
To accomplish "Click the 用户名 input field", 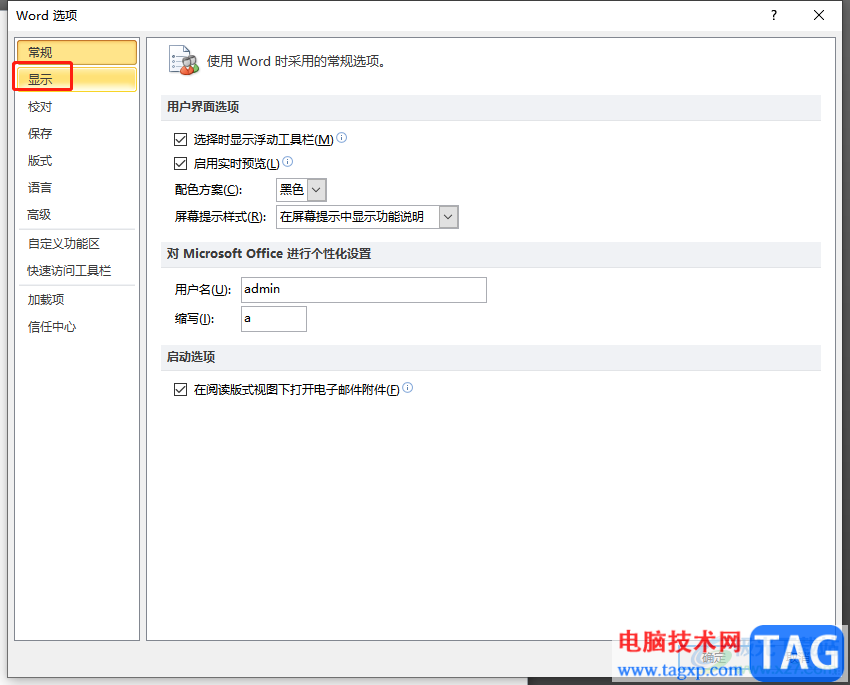I will [x=364, y=290].
